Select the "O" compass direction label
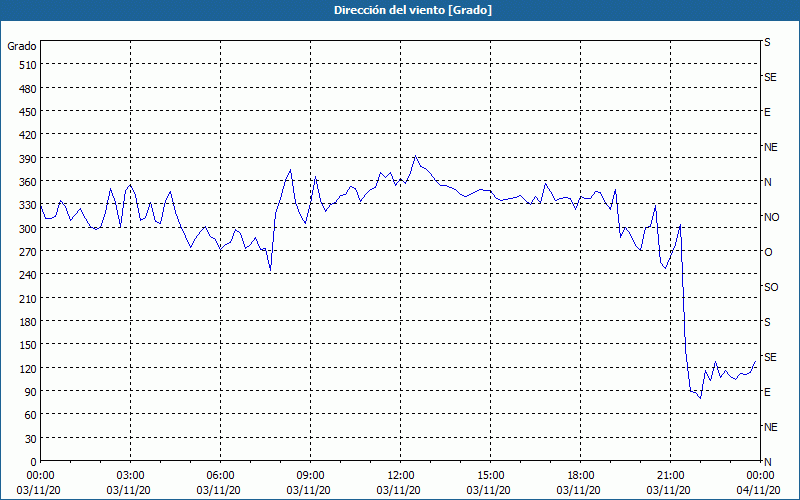The width and height of the screenshot is (800, 500). [x=768, y=252]
